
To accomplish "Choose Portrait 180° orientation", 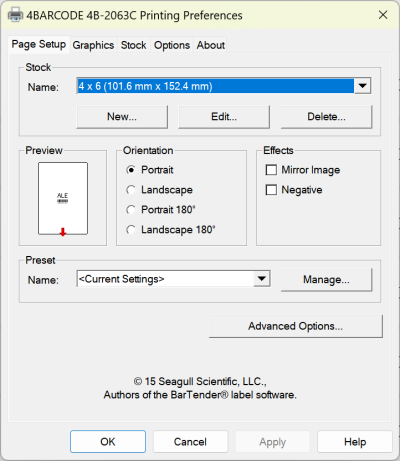I will pos(131,210).
